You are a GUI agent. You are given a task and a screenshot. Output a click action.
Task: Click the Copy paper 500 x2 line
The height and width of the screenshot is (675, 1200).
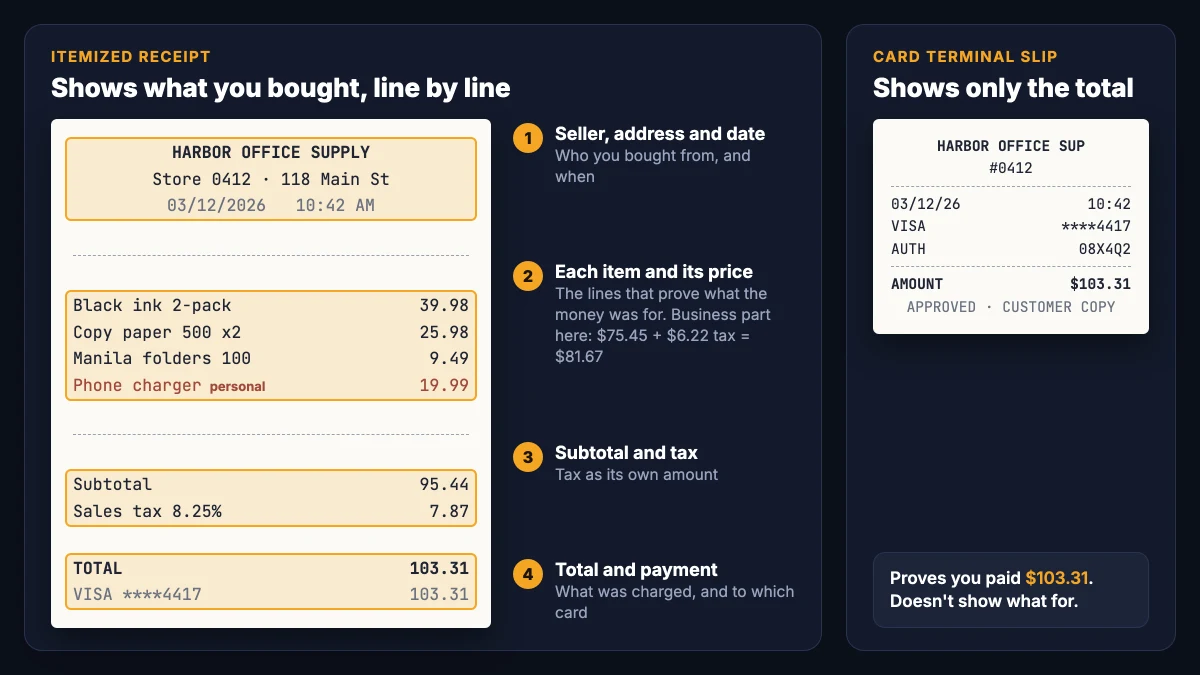coord(271,332)
